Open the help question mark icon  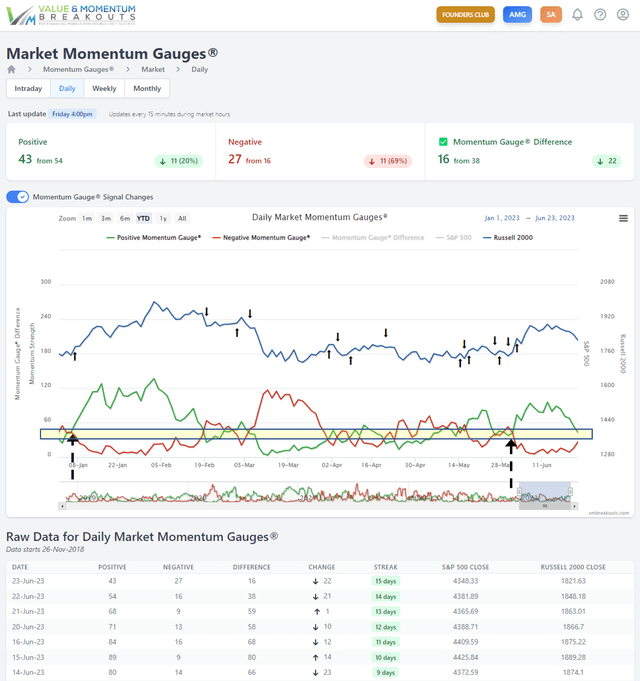click(x=600, y=15)
